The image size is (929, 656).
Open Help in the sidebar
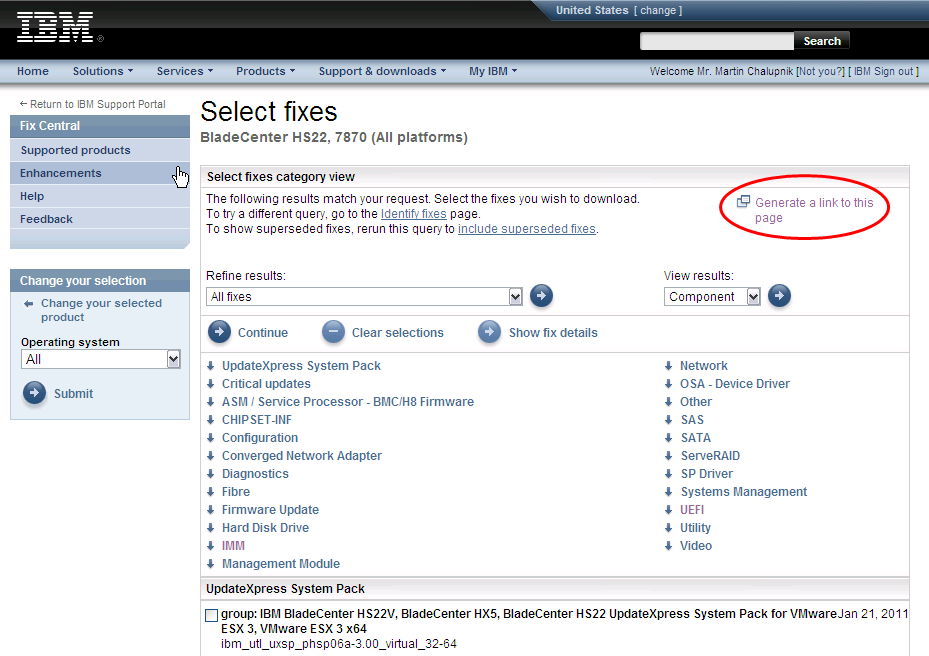(x=100, y=196)
